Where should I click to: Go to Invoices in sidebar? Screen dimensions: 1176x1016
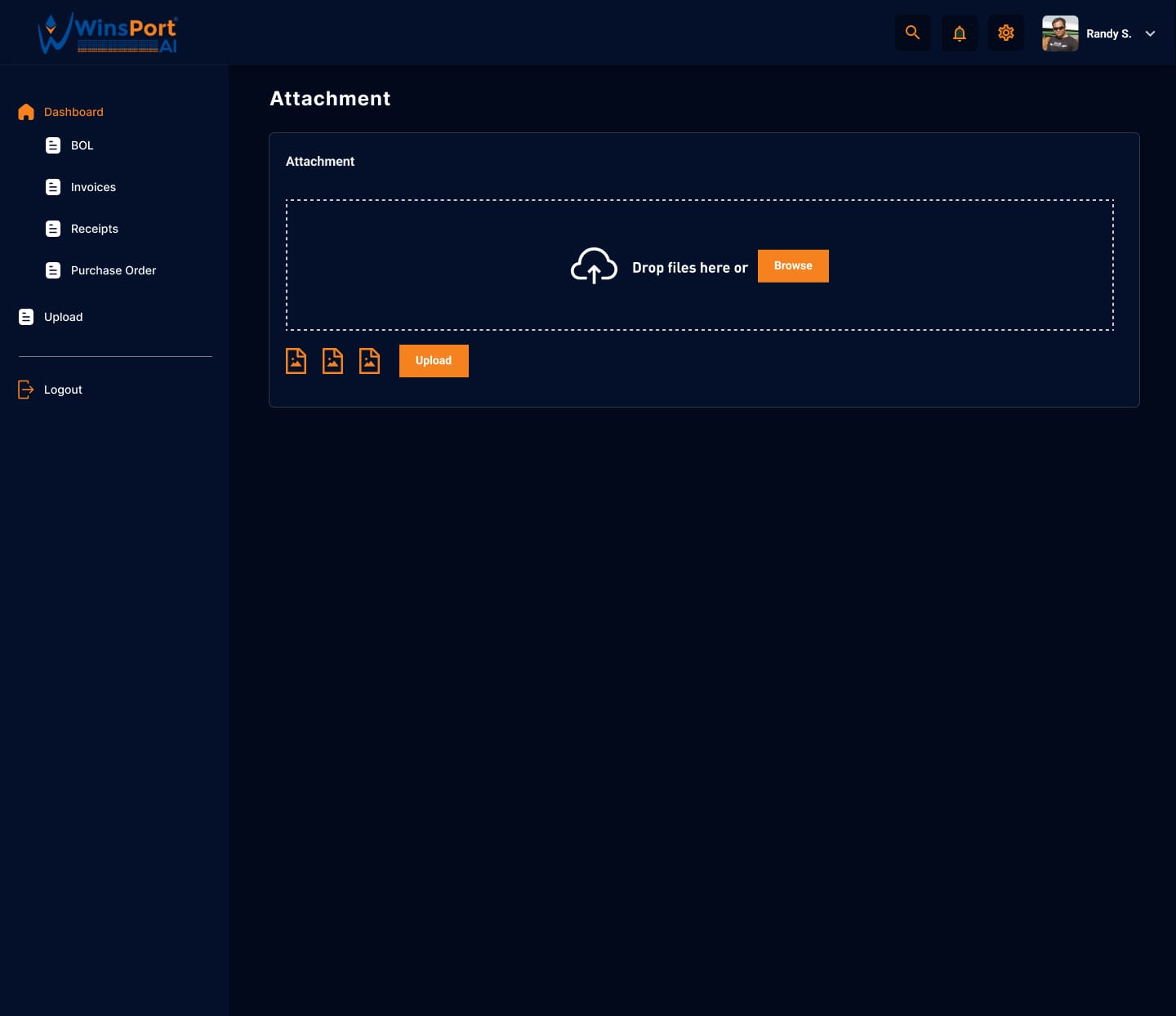click(93, 187)
